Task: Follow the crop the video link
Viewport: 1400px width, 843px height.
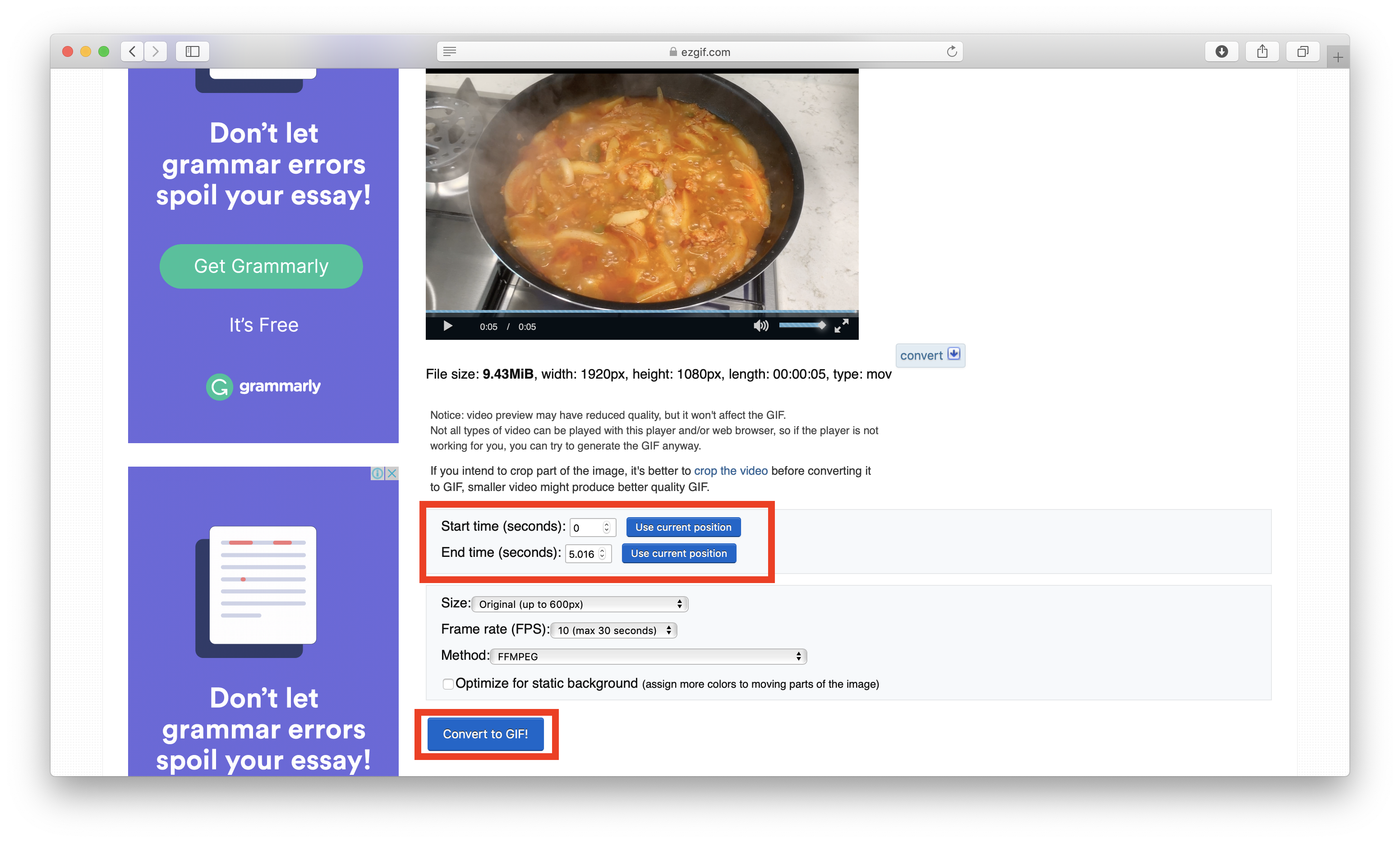Action: click(x=730, y=471)
